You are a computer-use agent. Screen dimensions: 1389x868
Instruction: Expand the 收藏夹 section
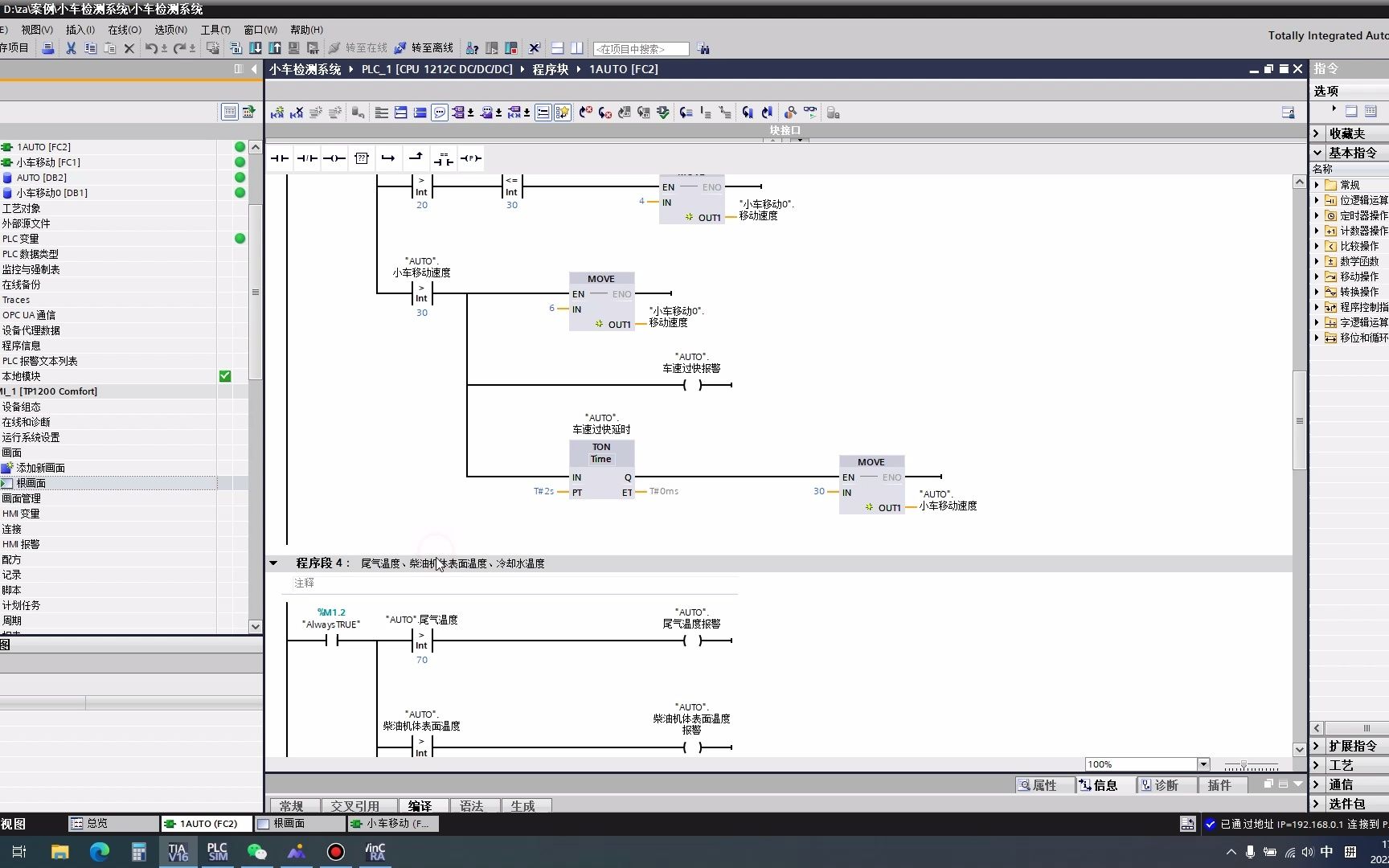click(x=1317, y=133)
